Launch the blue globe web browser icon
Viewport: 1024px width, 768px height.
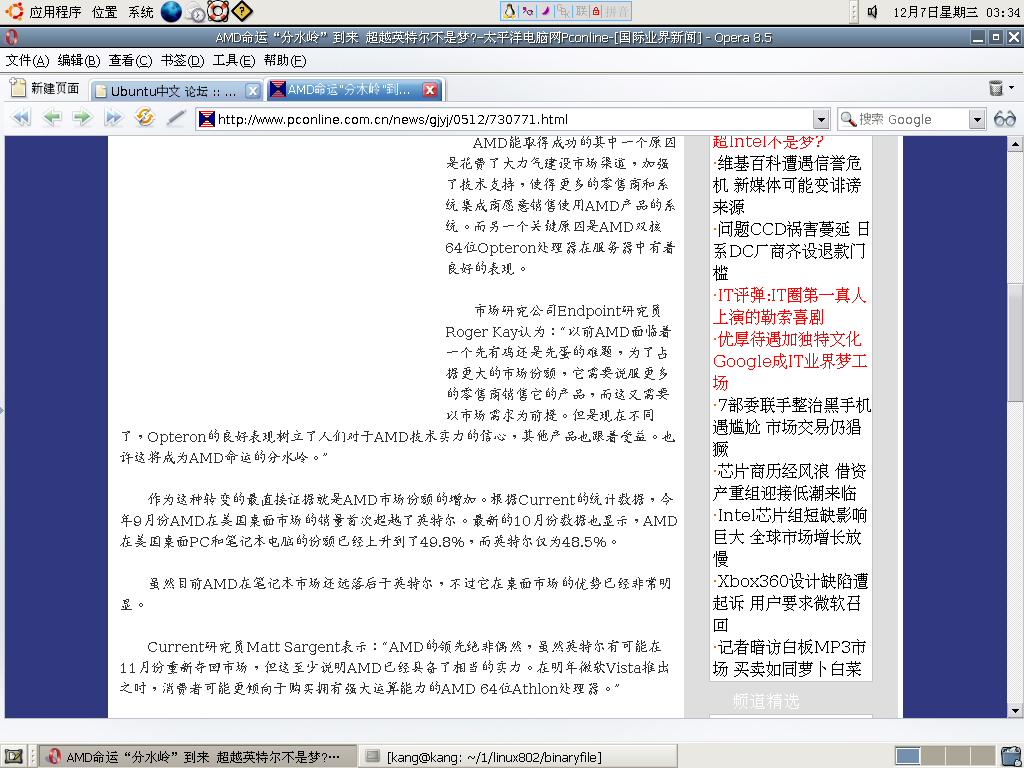(x=171, y=11)
